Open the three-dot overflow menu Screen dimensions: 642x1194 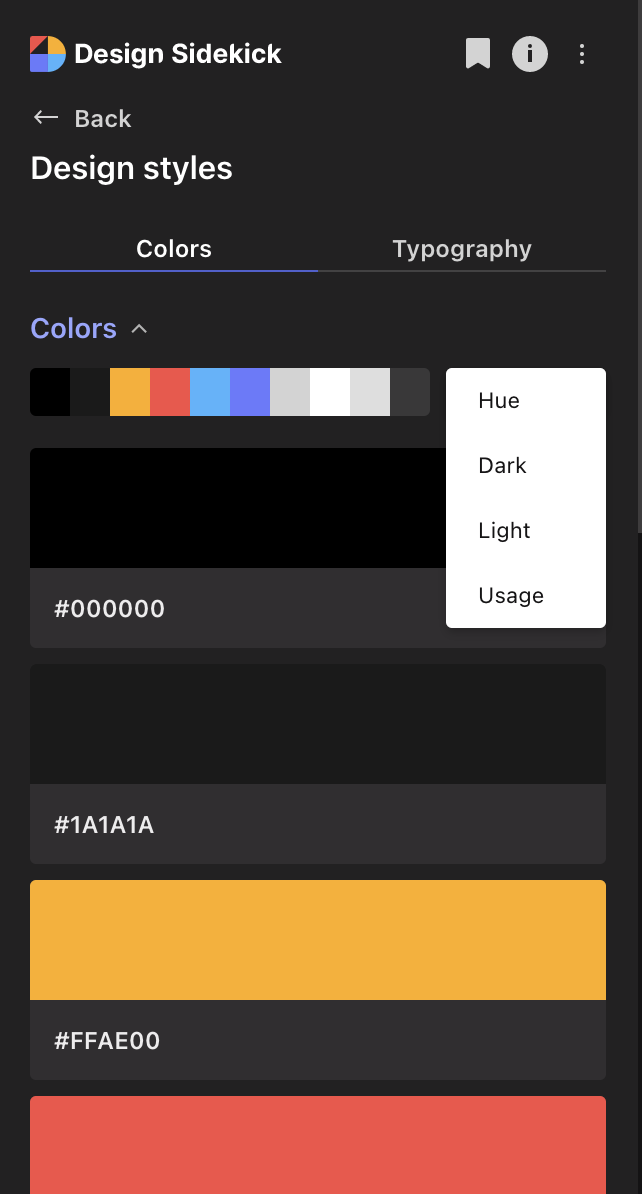pyautogui.click(x=582, y=54)
